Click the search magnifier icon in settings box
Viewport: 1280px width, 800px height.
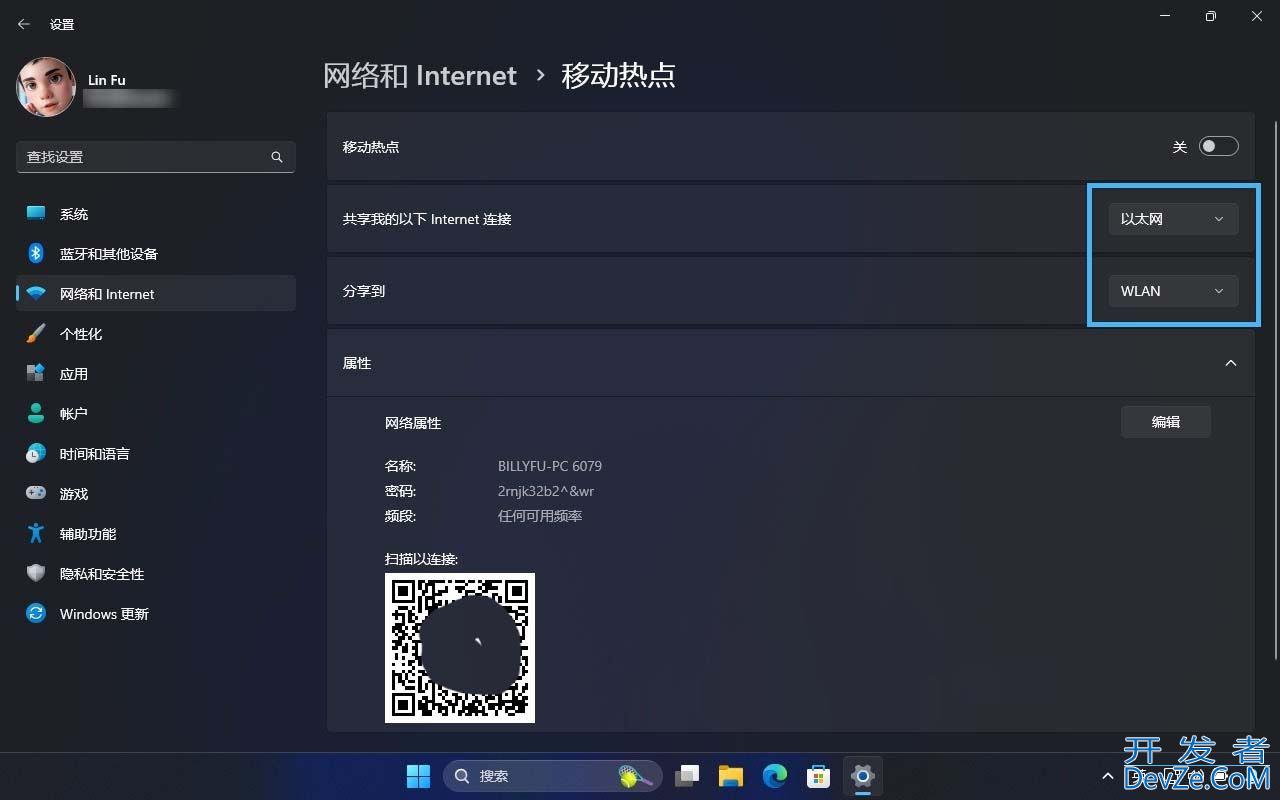[x=277, y=157]
